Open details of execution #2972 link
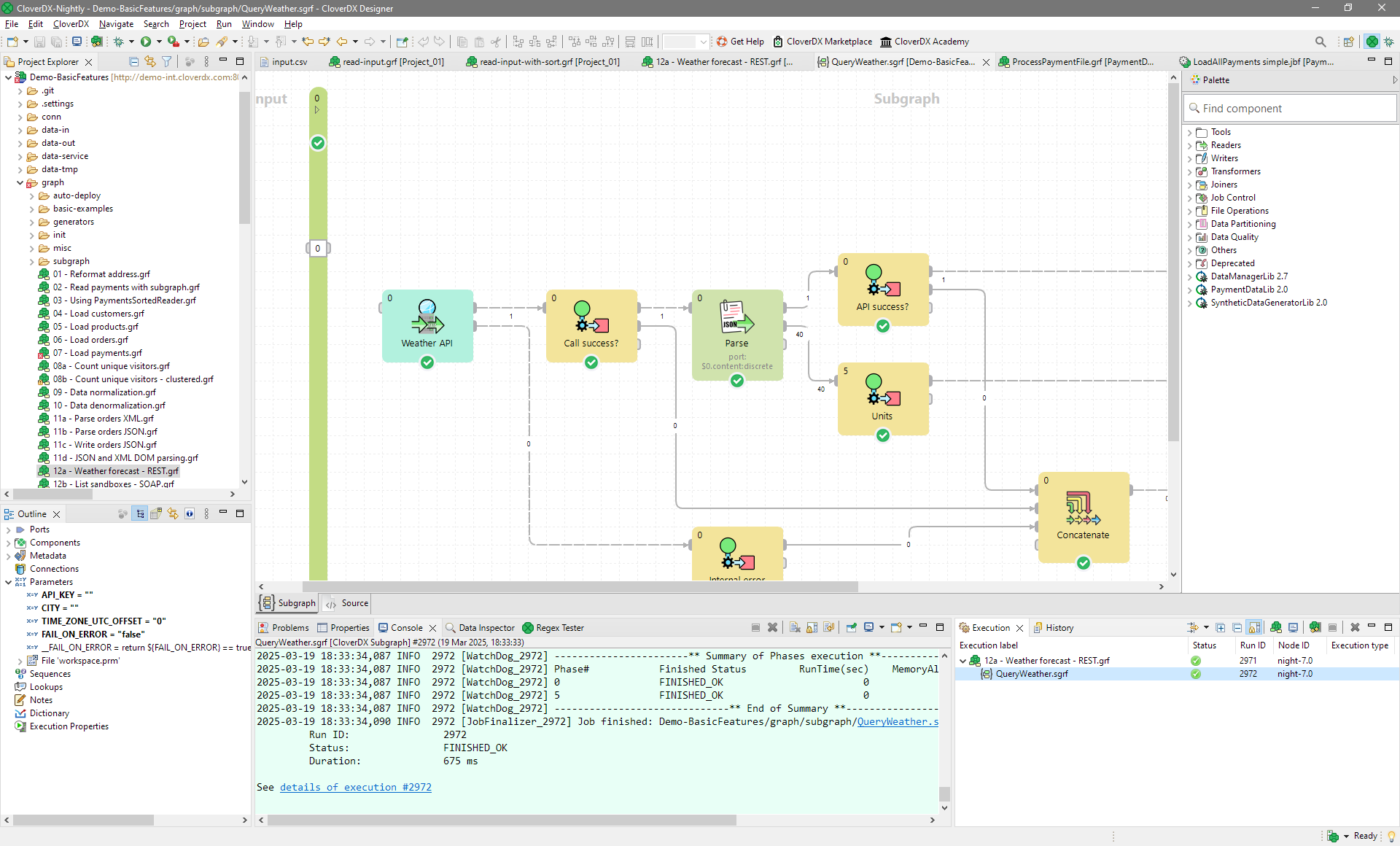 [x=355, y=787]
